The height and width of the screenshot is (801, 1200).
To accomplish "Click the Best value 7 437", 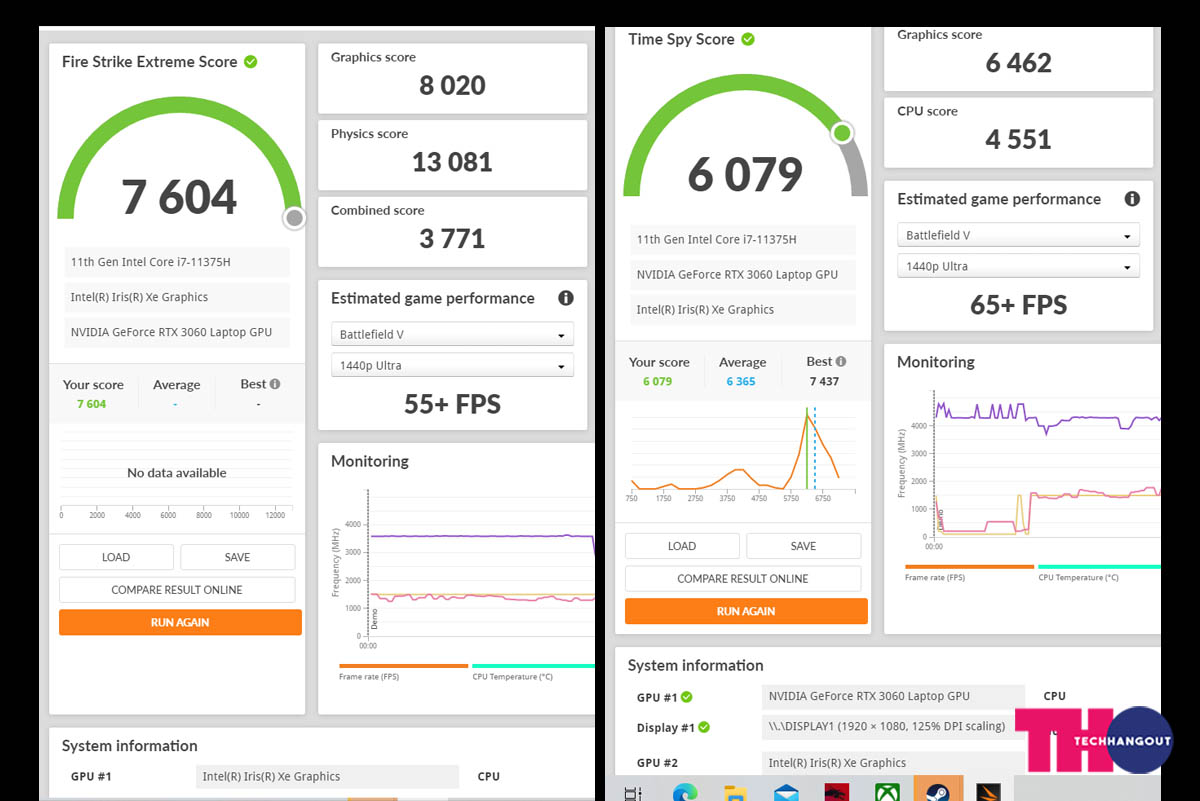I will tap(824, 382).
